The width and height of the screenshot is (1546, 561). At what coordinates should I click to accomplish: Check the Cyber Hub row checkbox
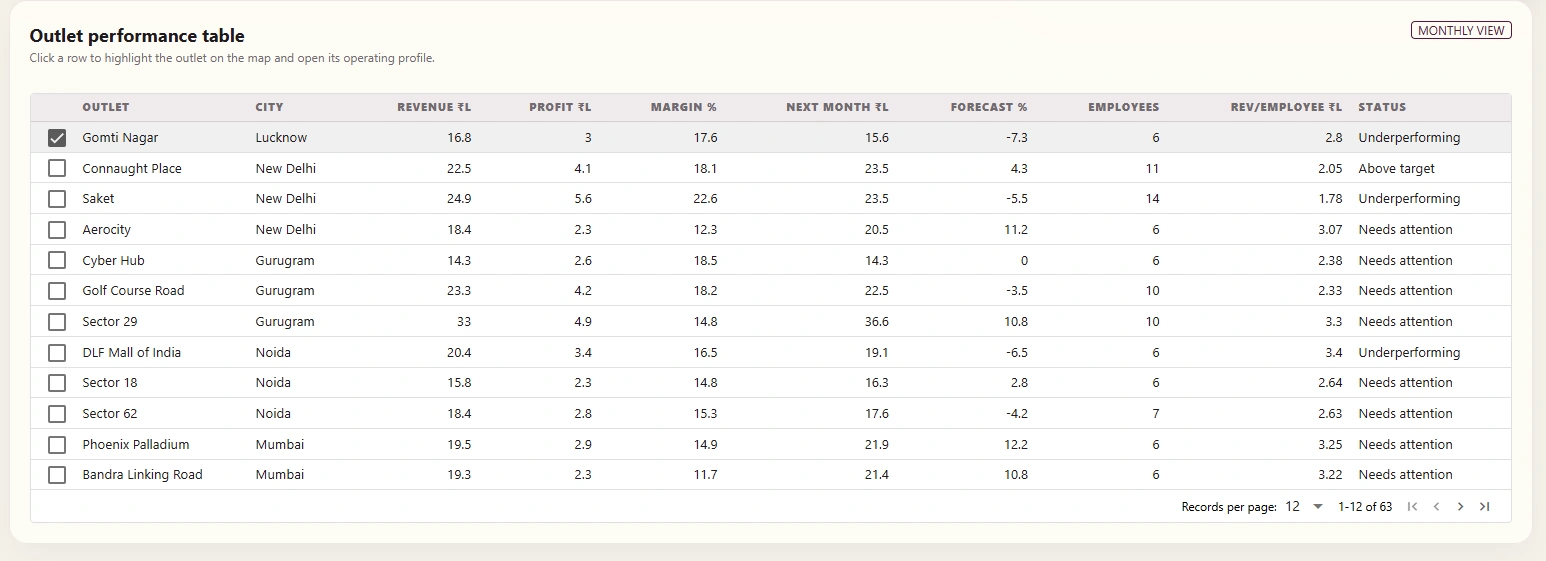click(x=57, y=260)
